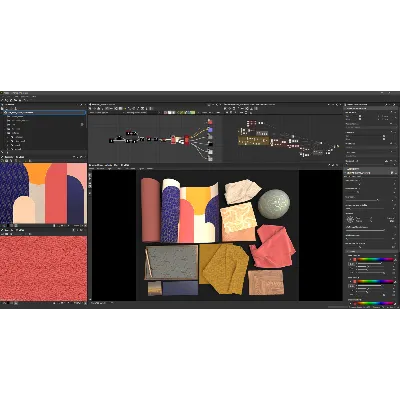Click the pink folded cloth in 3D viewport
The height and width of the screenshot is (400, 400).
tap(272, 246)
